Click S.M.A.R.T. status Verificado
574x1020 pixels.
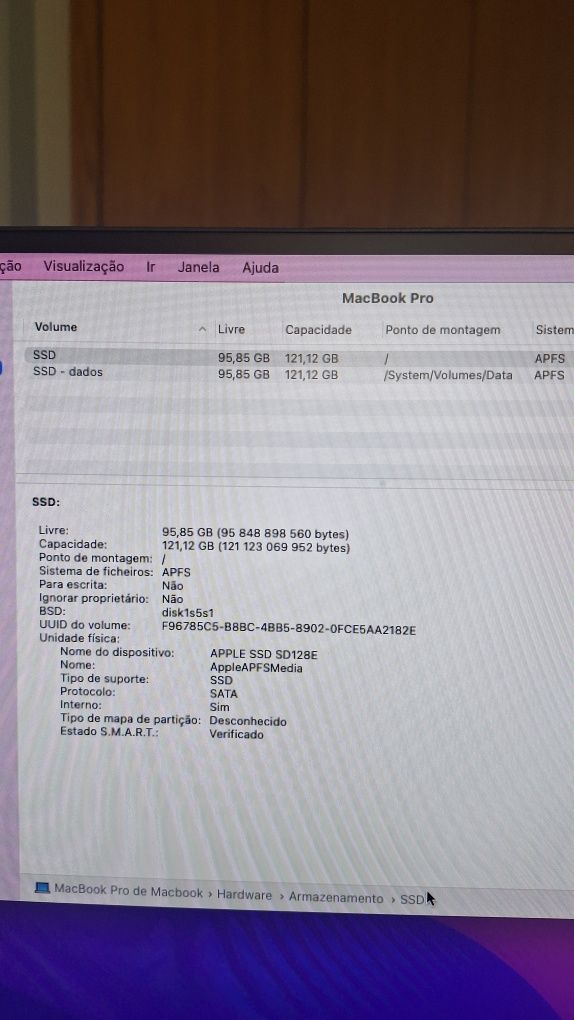pos(236,734)
